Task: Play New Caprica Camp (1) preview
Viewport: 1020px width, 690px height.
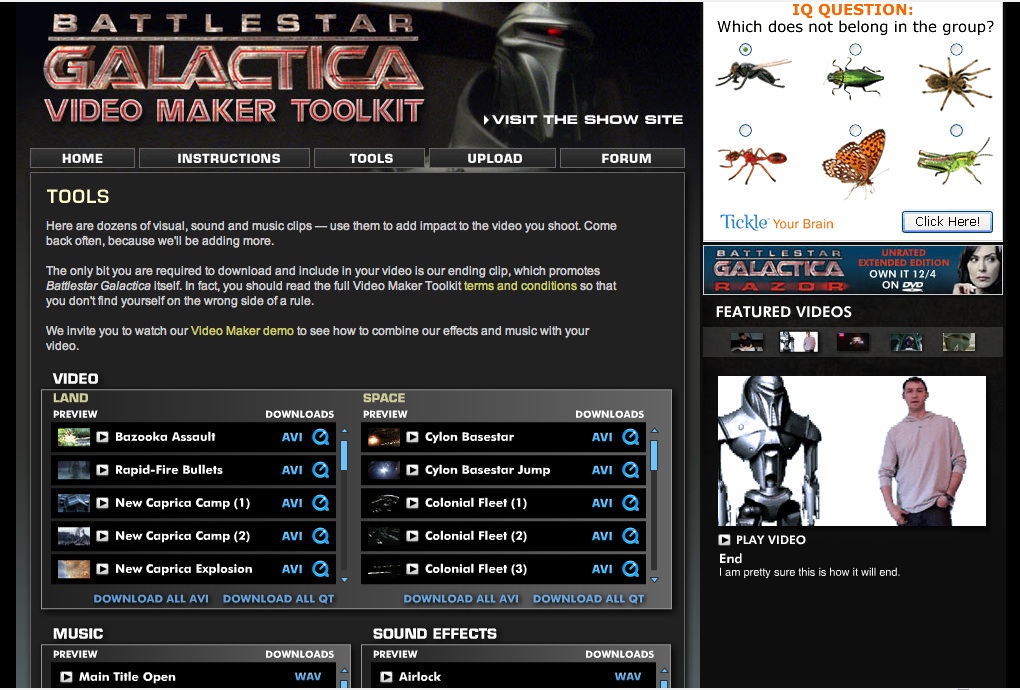Action: click(x=102, y=503)
